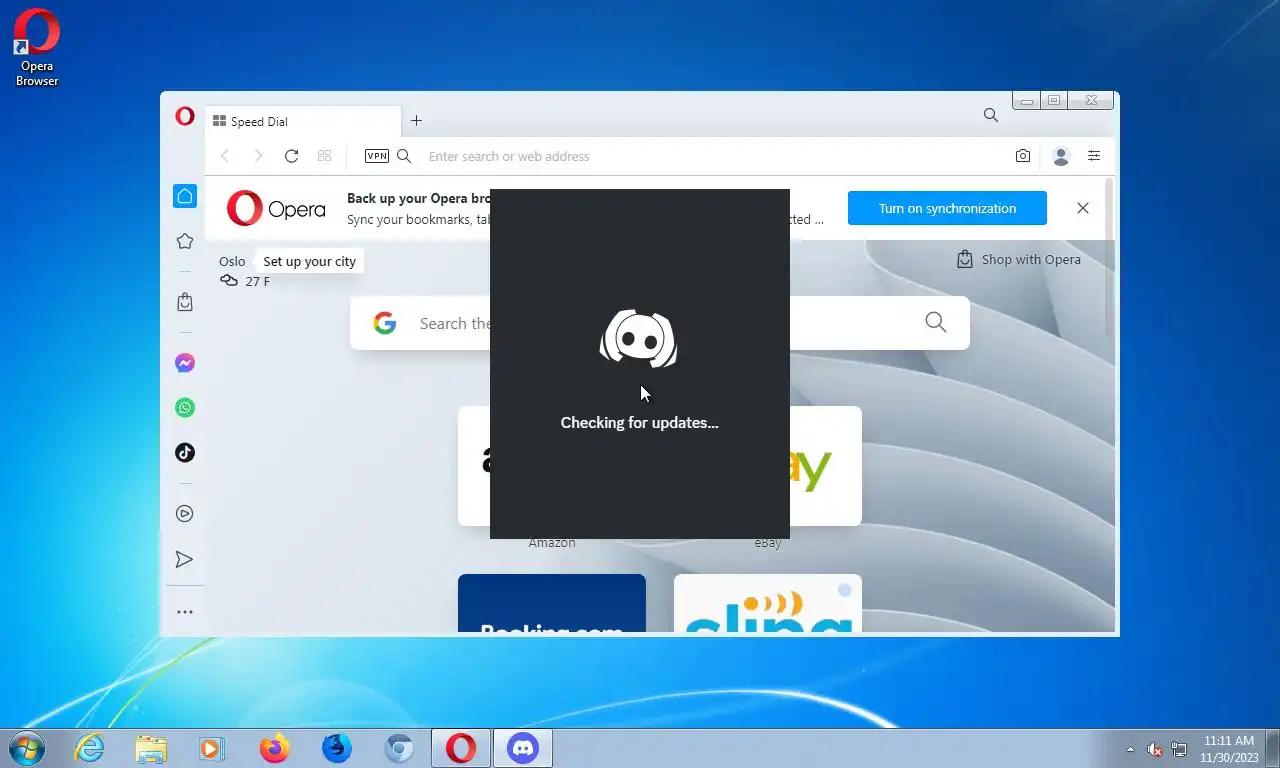Click the Oslo city label
1280x768 pixels.
[x=232, y=261]
